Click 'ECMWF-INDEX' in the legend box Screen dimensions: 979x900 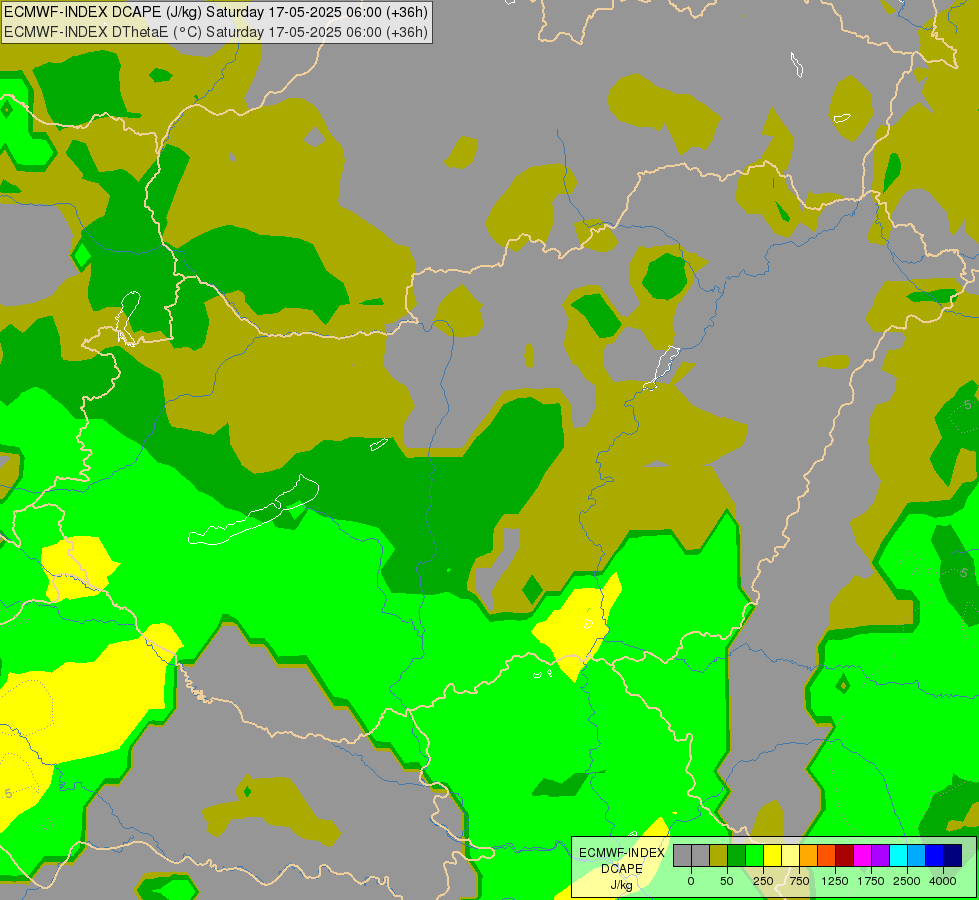(622, 853)
